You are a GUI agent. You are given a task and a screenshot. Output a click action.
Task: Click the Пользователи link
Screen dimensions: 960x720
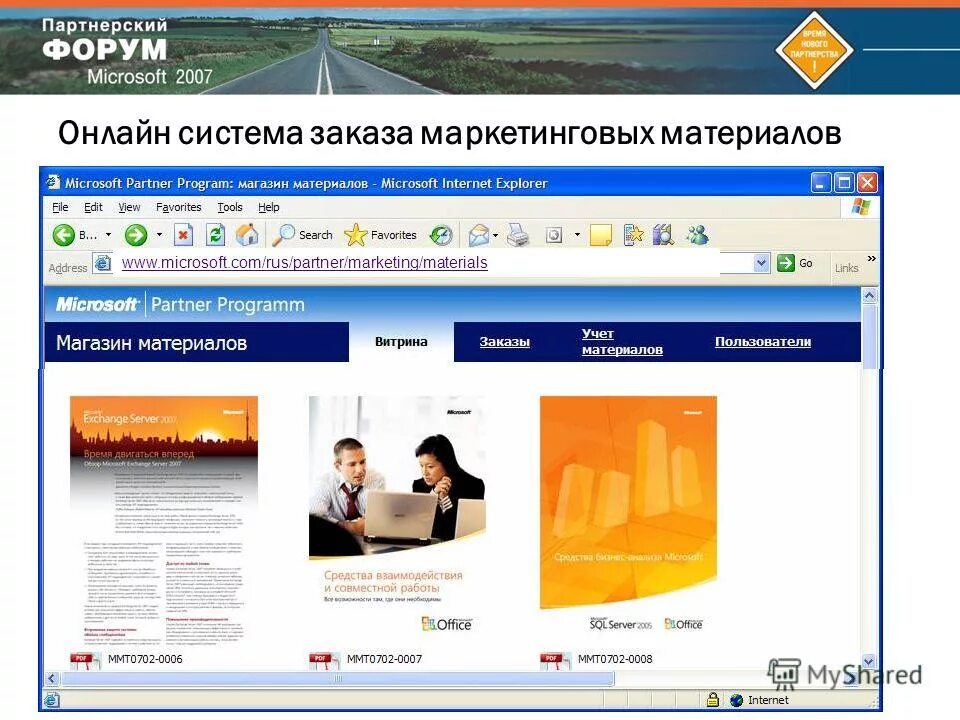(x=764, y=341)
